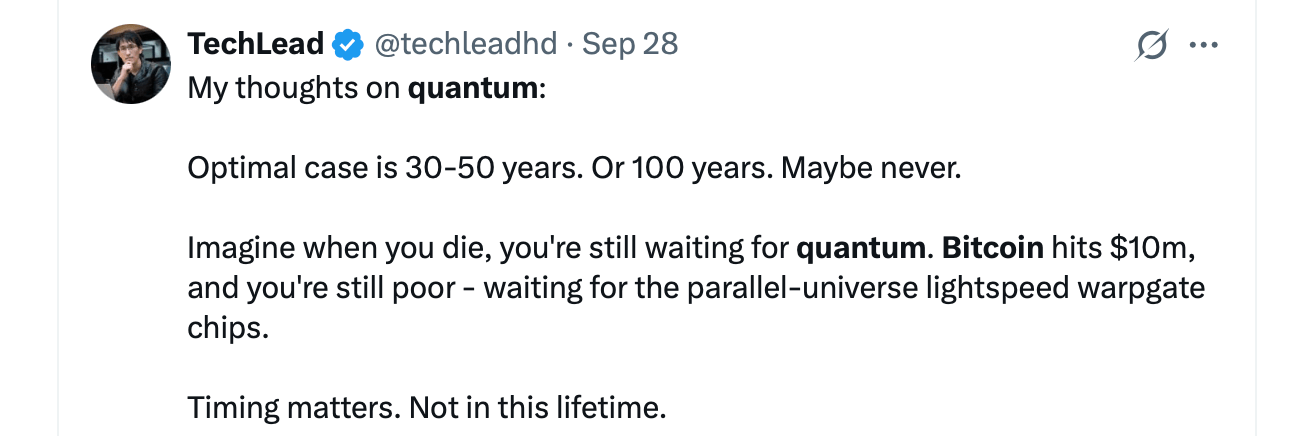1306x436 pixels.
Task: Click the bold "Bitcoin" keyword
Action: coord(992,246)
